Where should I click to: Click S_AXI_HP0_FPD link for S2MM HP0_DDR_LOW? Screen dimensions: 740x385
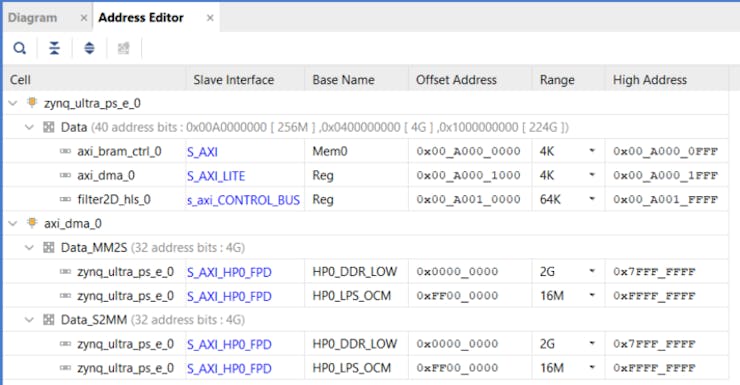tap(229, 344)
